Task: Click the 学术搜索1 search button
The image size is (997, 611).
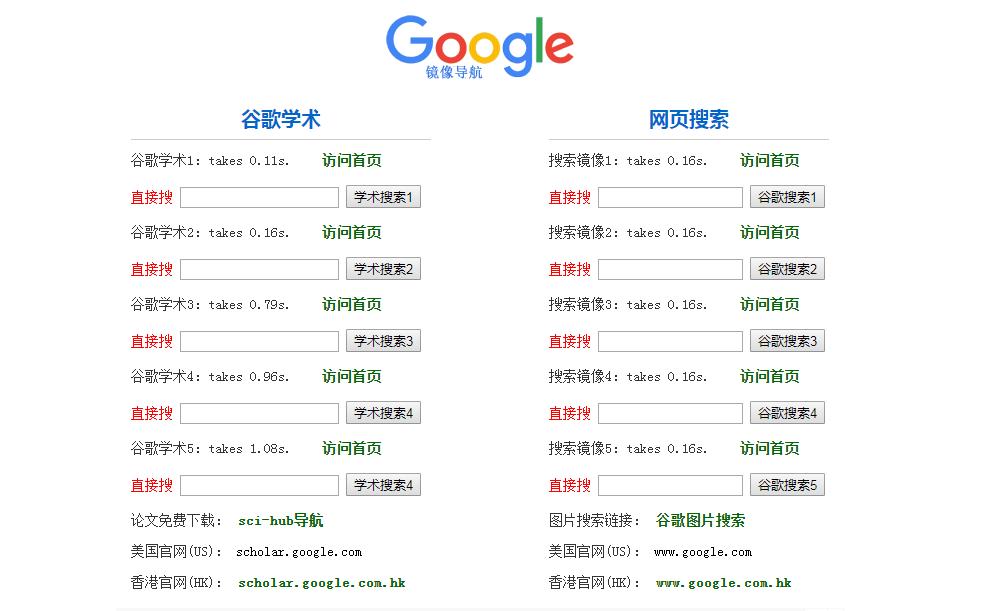Action: click(383, 196)
